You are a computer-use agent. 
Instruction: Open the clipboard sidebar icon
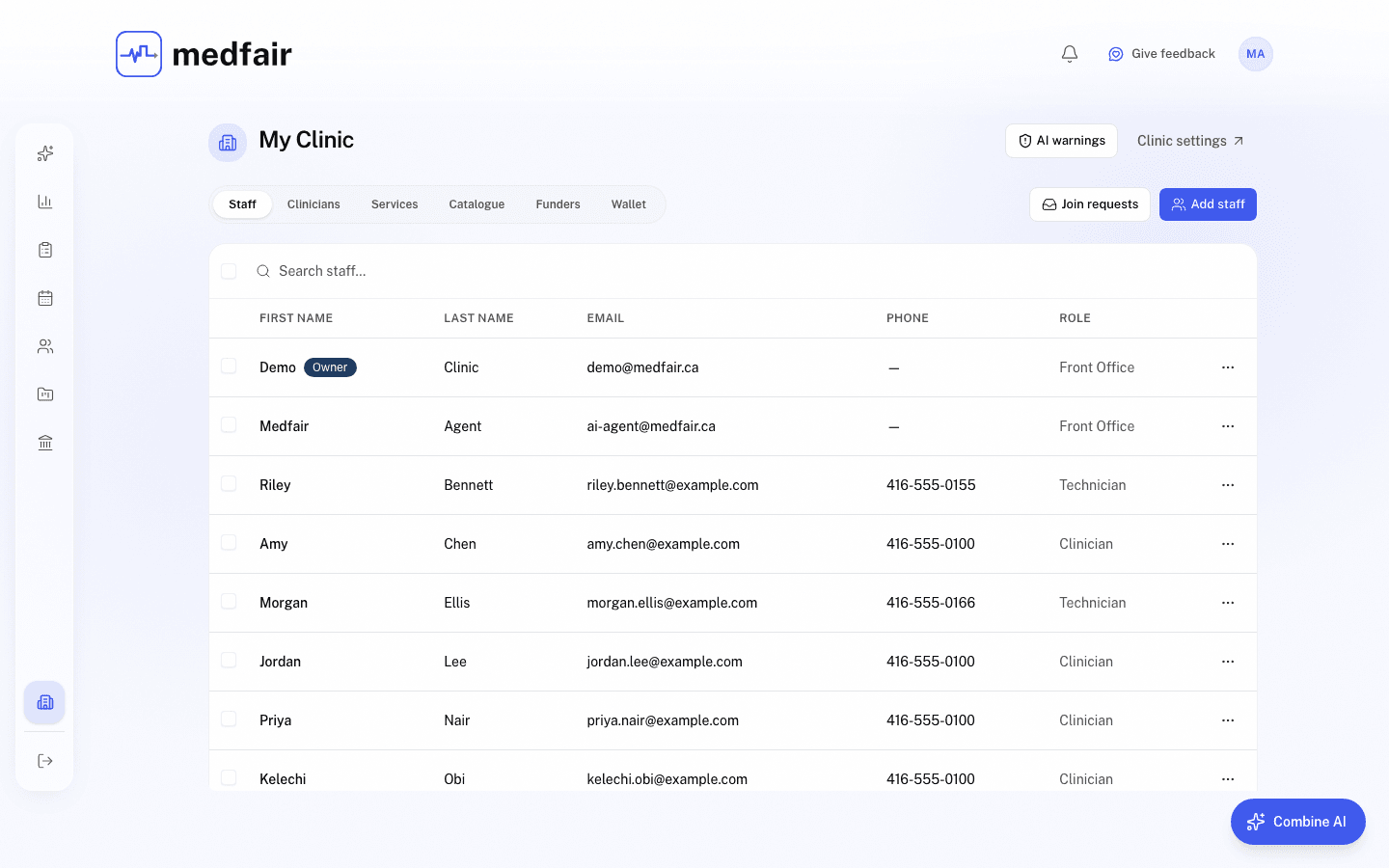click(45, 250)
